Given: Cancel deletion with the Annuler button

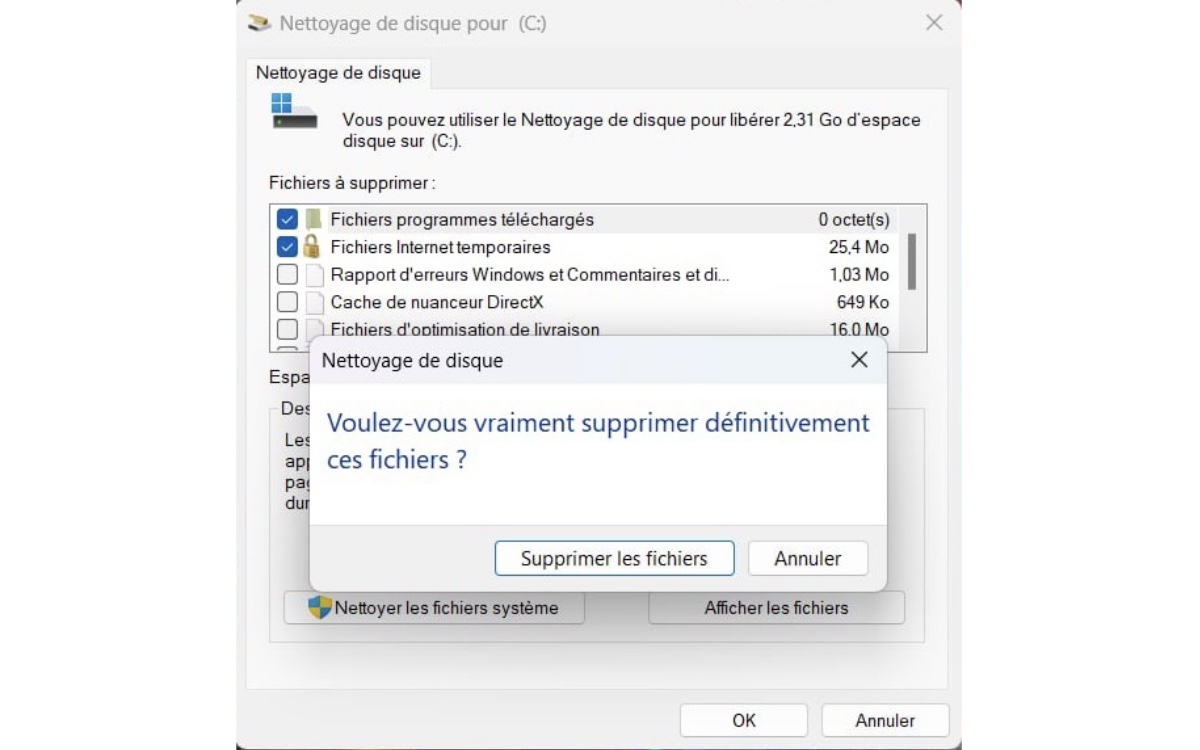Looking at the screenshot, I should pyautogui.click(x=807, y=558).
